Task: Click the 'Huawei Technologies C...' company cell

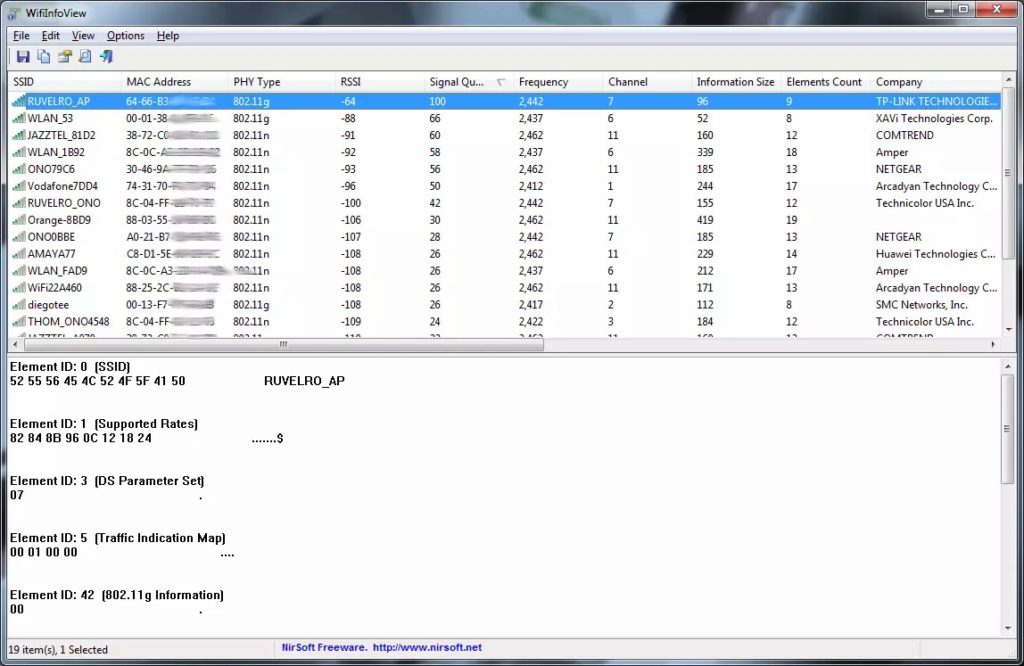Action: pos(936,254)
